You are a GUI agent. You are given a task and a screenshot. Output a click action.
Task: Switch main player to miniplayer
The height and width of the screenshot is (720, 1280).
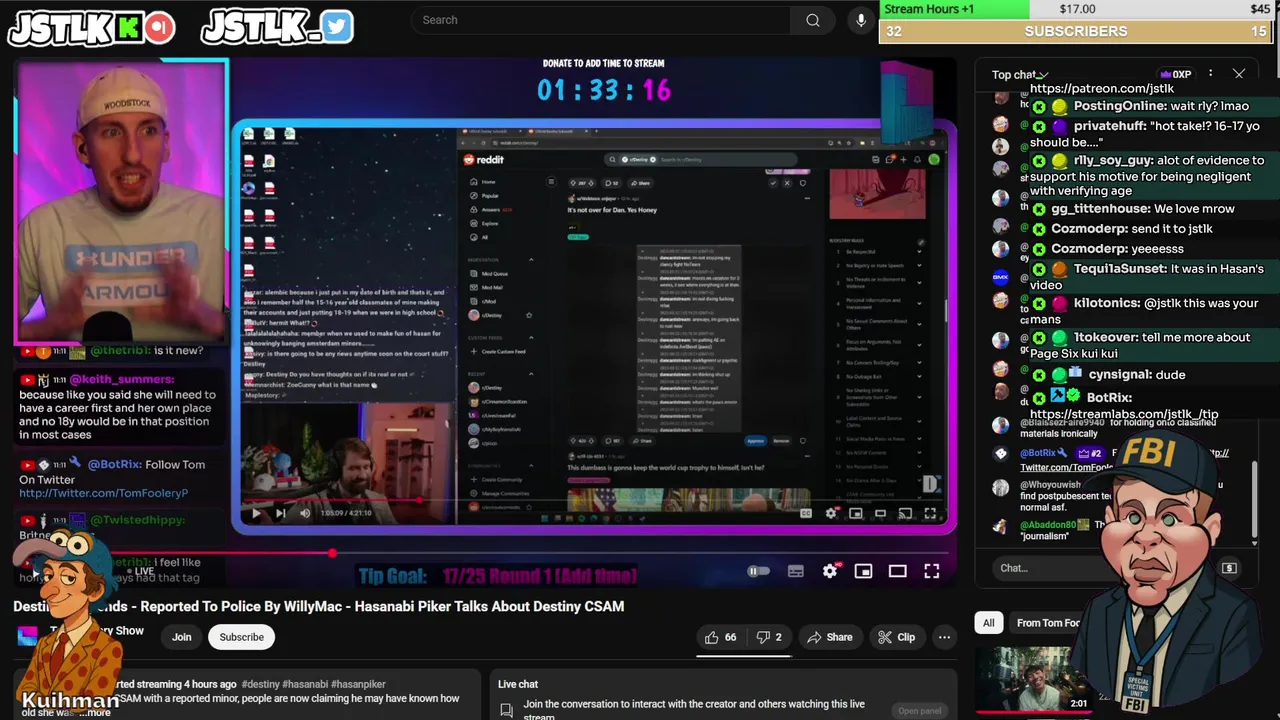point(863,571)
